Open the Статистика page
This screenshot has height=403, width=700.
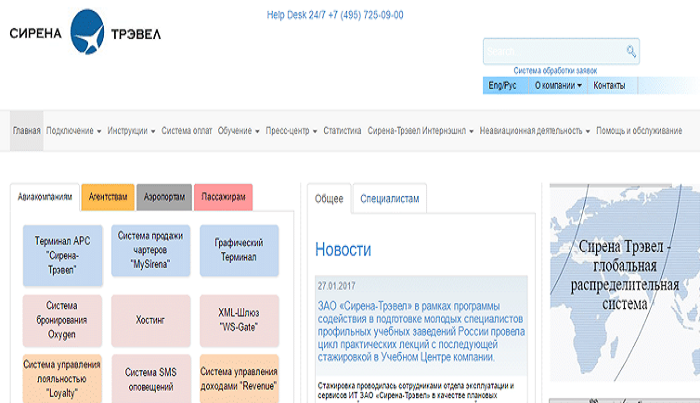[342, 131]
